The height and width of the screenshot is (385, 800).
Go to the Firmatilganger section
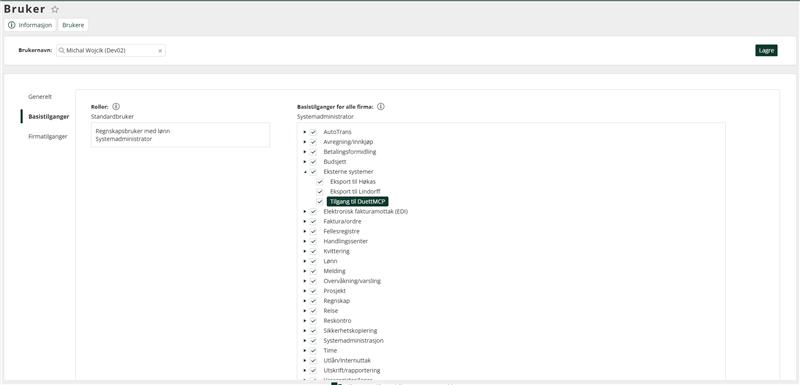(x=47, y=136)
